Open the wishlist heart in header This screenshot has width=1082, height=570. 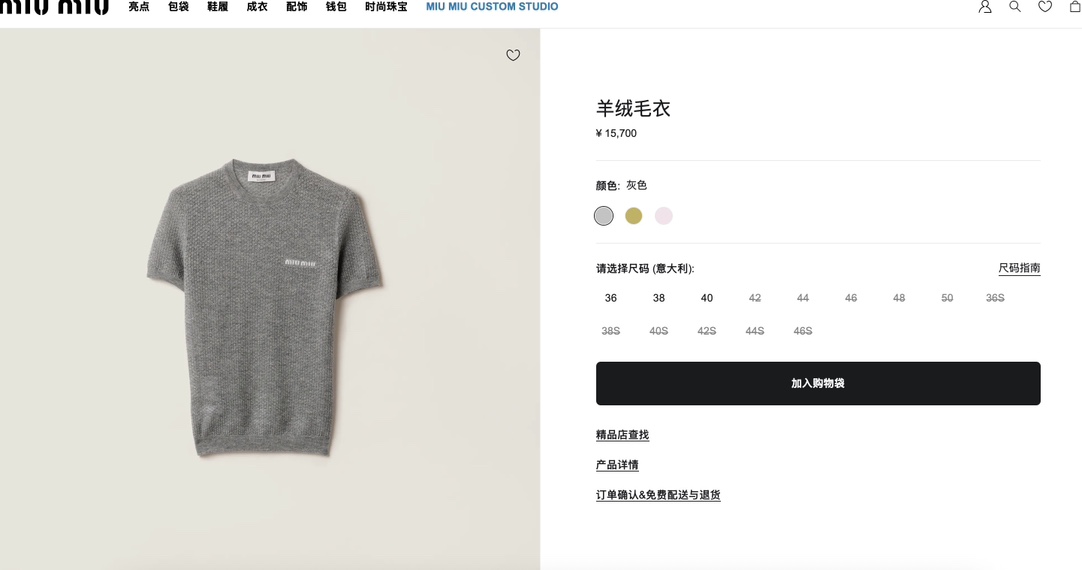(1045, 6)
